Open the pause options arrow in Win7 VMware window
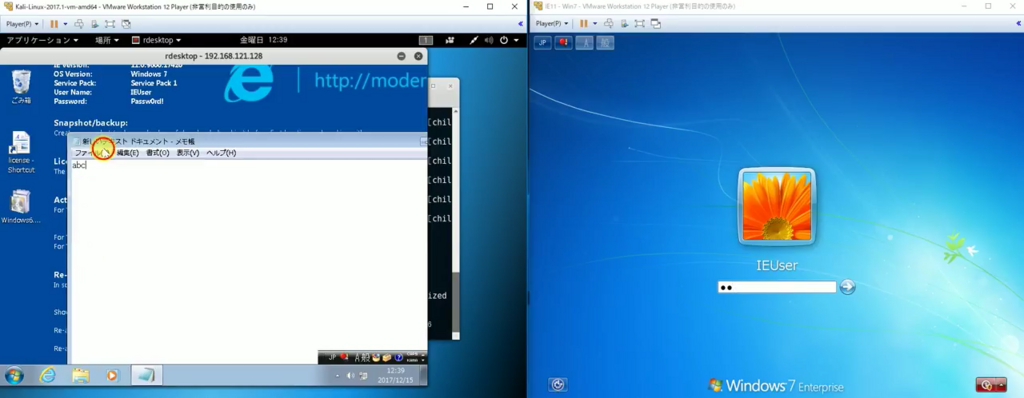 point(594,24)
